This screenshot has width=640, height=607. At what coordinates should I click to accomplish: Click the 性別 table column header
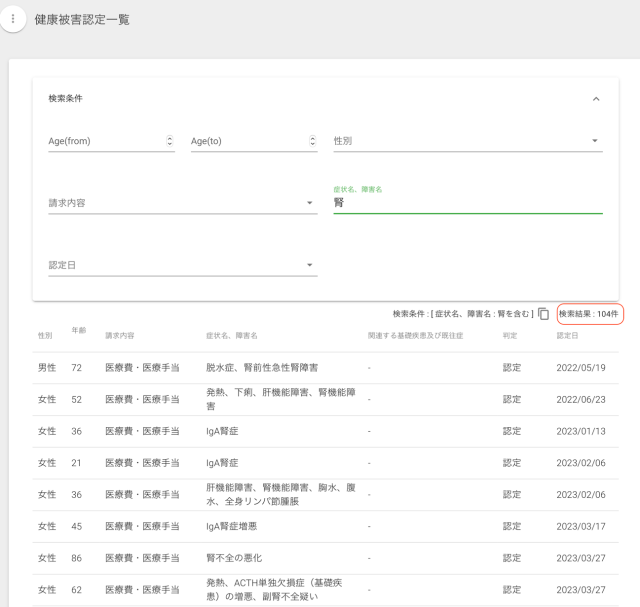45,335
